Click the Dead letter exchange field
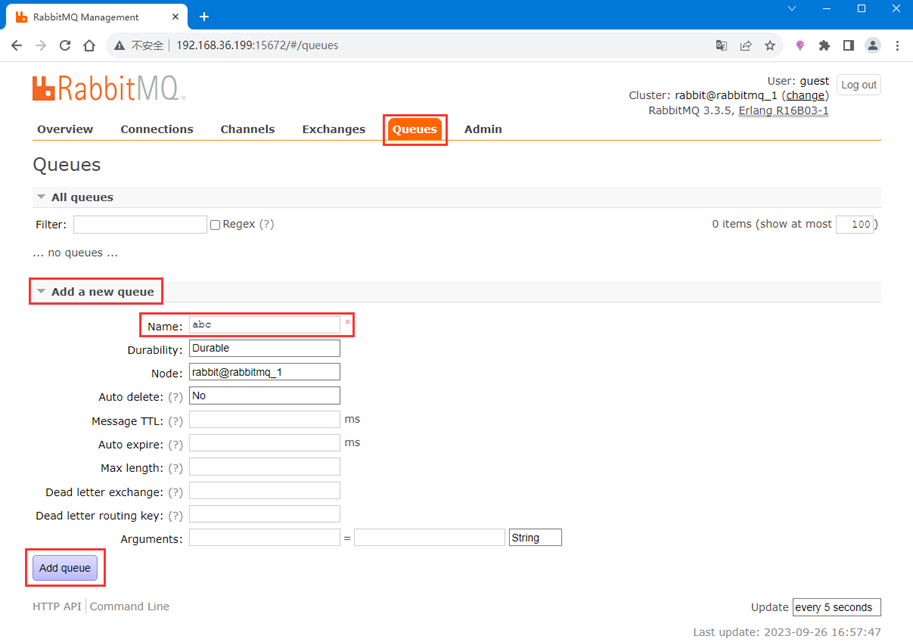913x642 pixels. coord(264,491)
